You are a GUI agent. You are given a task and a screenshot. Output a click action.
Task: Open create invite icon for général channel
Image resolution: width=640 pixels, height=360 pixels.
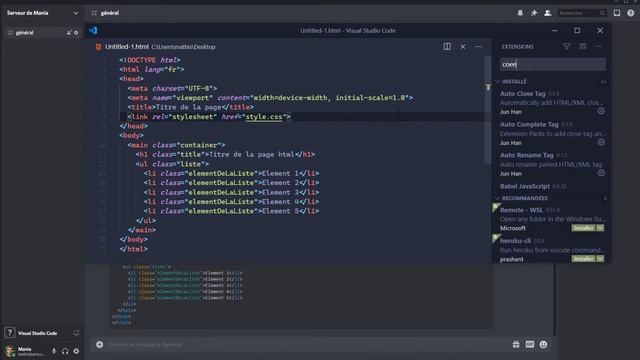point(69,33)
